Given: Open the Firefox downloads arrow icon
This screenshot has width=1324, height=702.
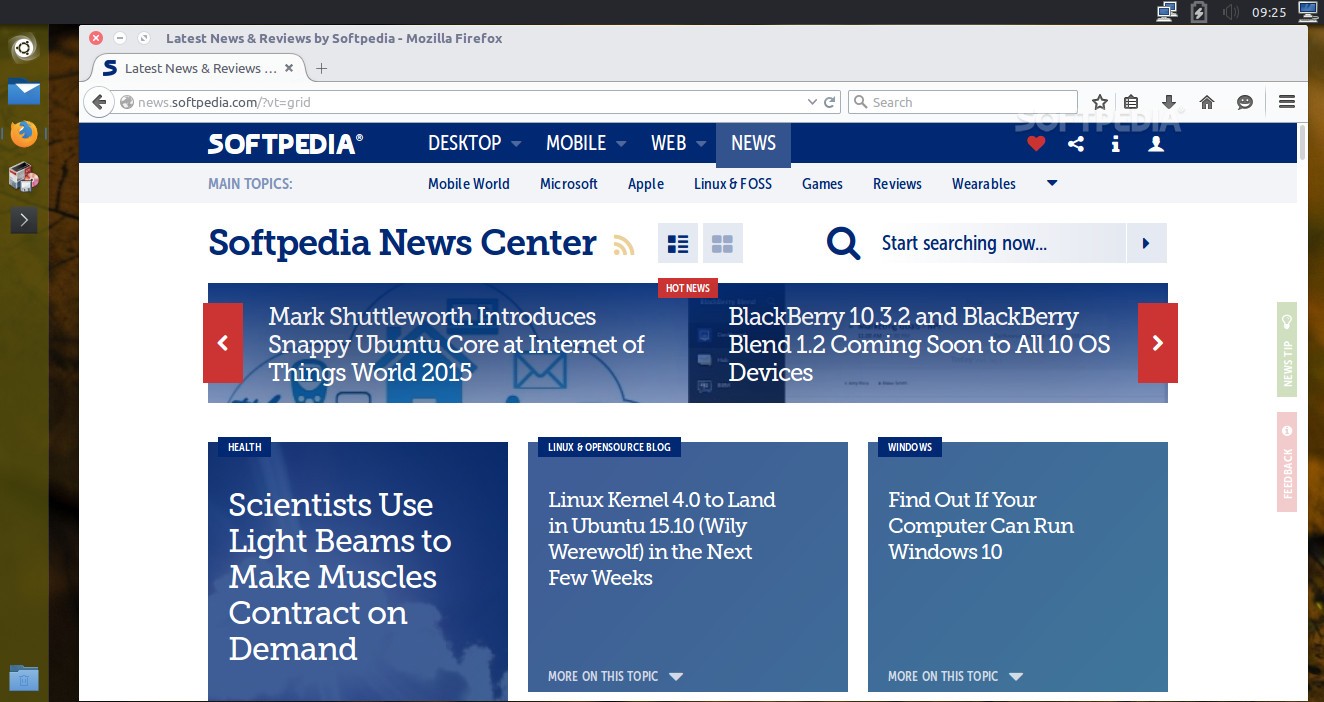Looking at the screenshot, I should [1168, 102].
